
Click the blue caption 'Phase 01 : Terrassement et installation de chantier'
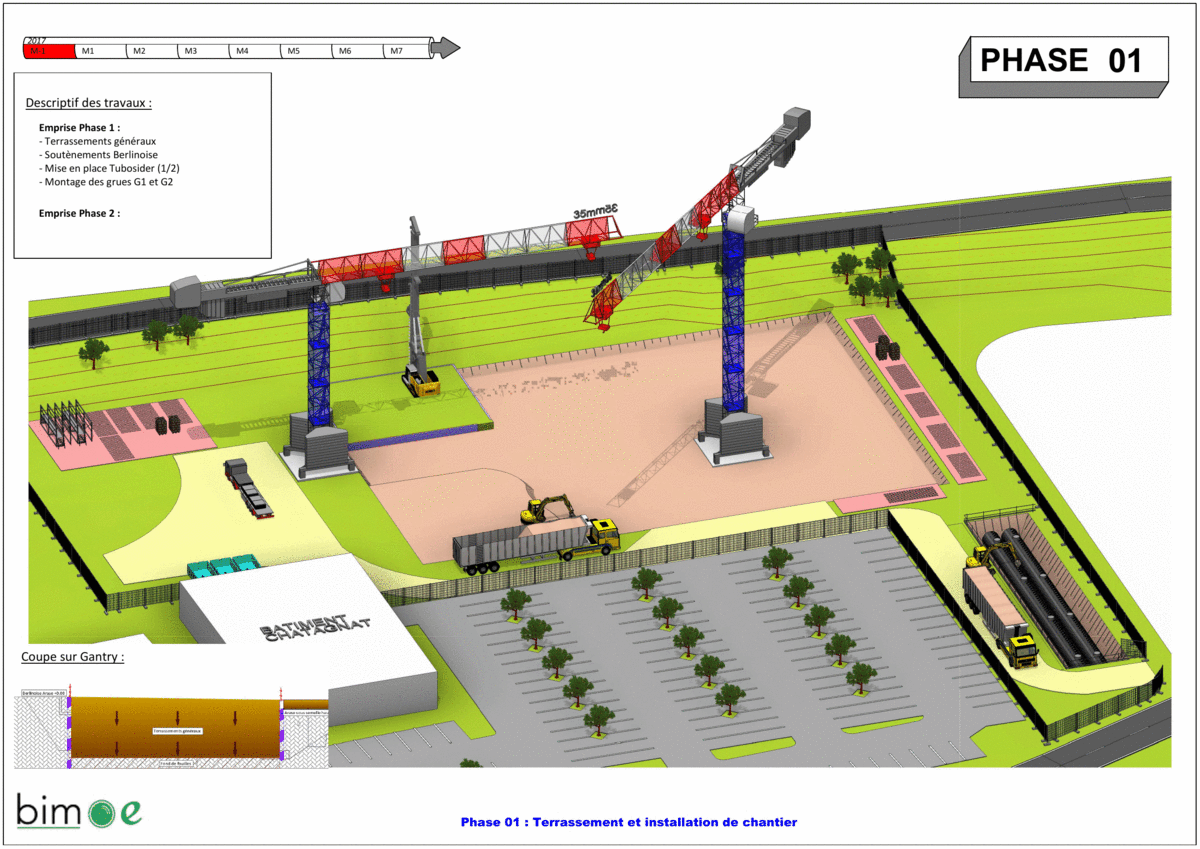pos(629,822)
